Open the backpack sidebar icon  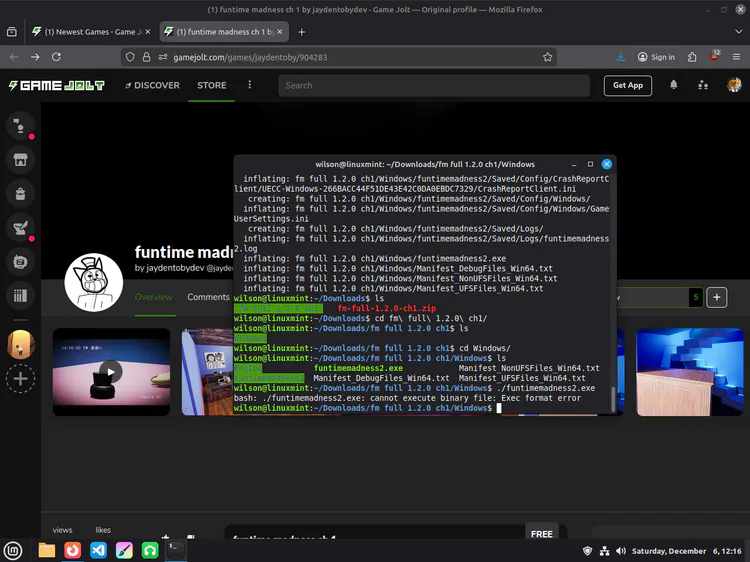[20, 194]
